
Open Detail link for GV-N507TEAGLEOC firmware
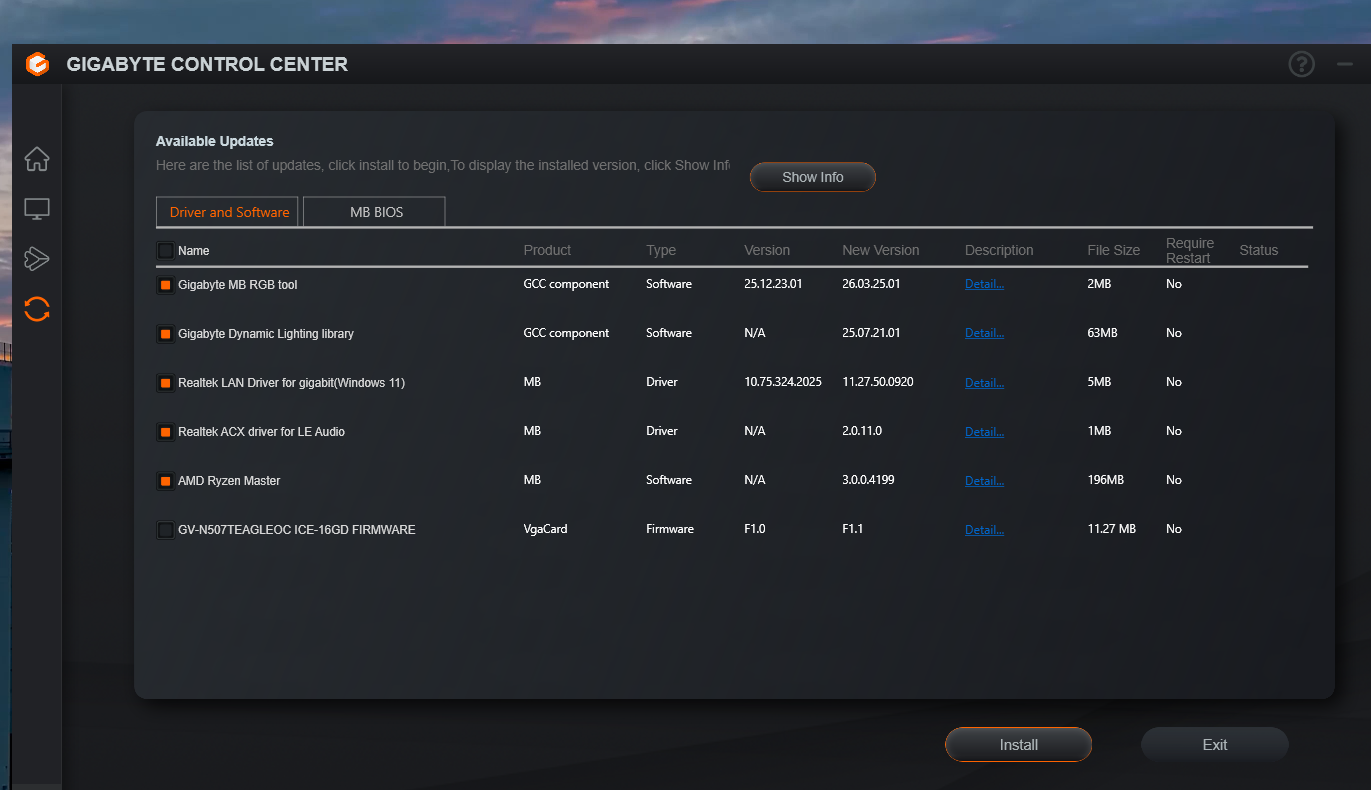984,529
